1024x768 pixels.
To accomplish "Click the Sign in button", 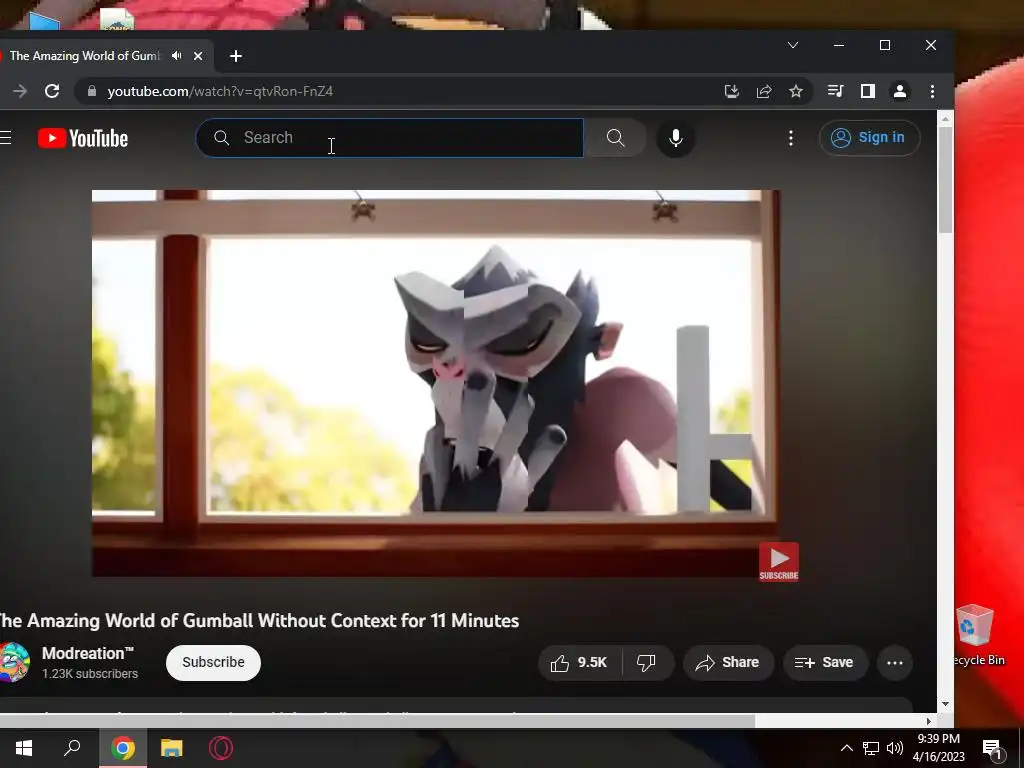I will pos(869,138).
